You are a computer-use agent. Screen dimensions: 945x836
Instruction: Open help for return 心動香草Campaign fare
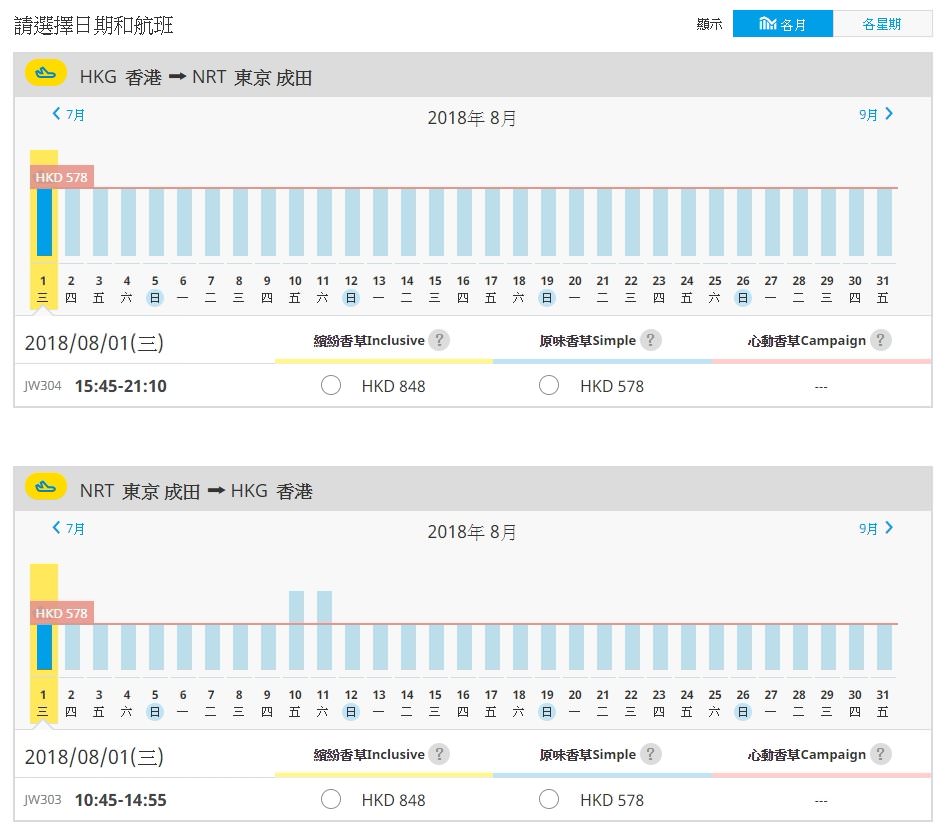[880, 754]
